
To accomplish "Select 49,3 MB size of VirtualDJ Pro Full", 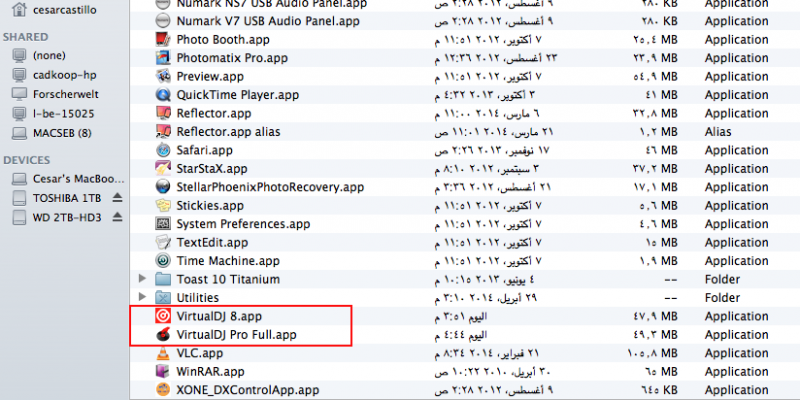I will coord(655,335).
